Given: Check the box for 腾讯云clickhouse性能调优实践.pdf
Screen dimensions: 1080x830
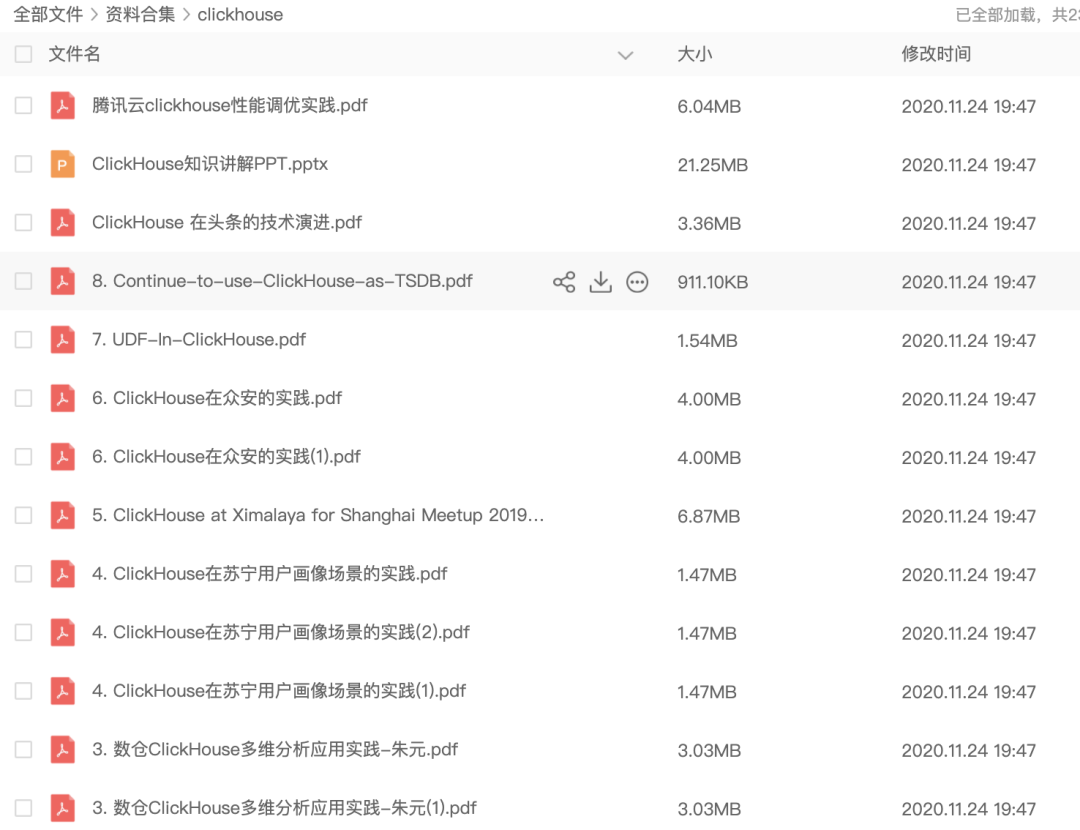Looking at the screenshot, I should click(22, 105).
